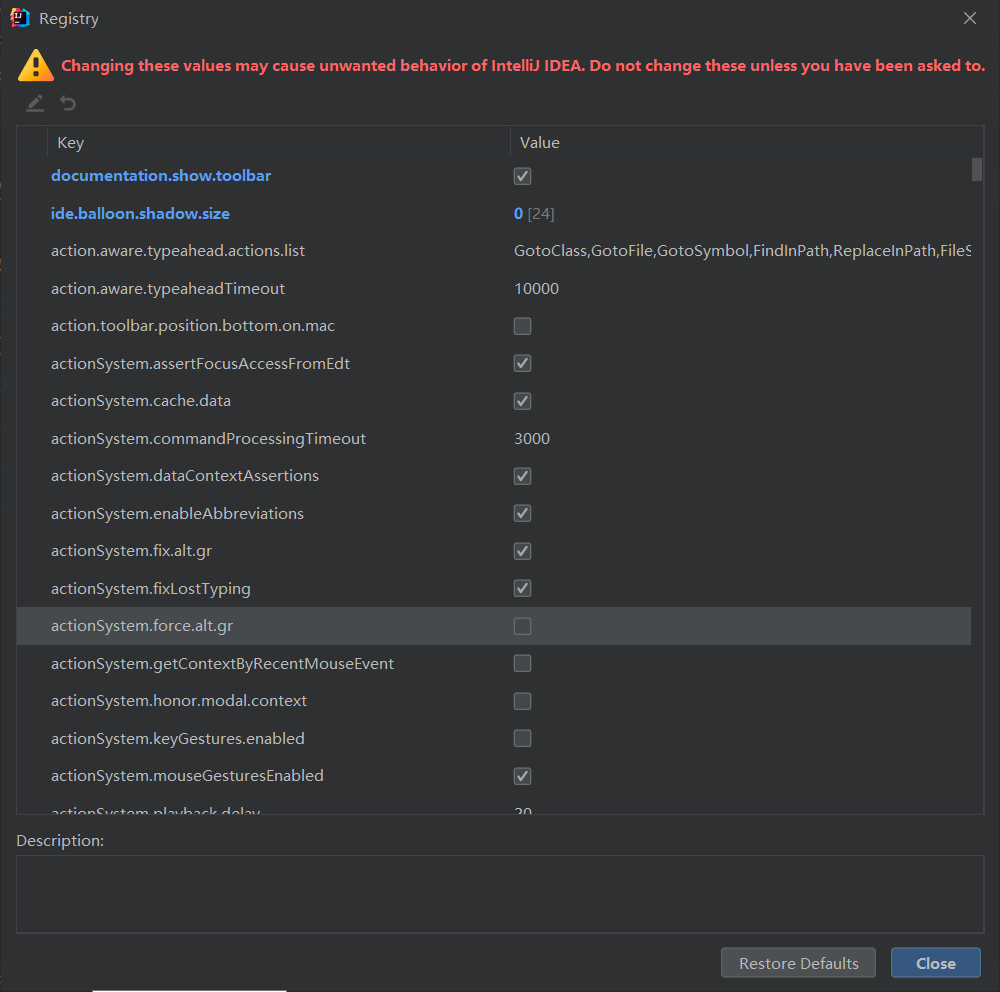1000x992 pixels.
Task: Toggle actionSystem.force.alt.gr checkbox
Action: pyautogui.click(x=522, y=626)
